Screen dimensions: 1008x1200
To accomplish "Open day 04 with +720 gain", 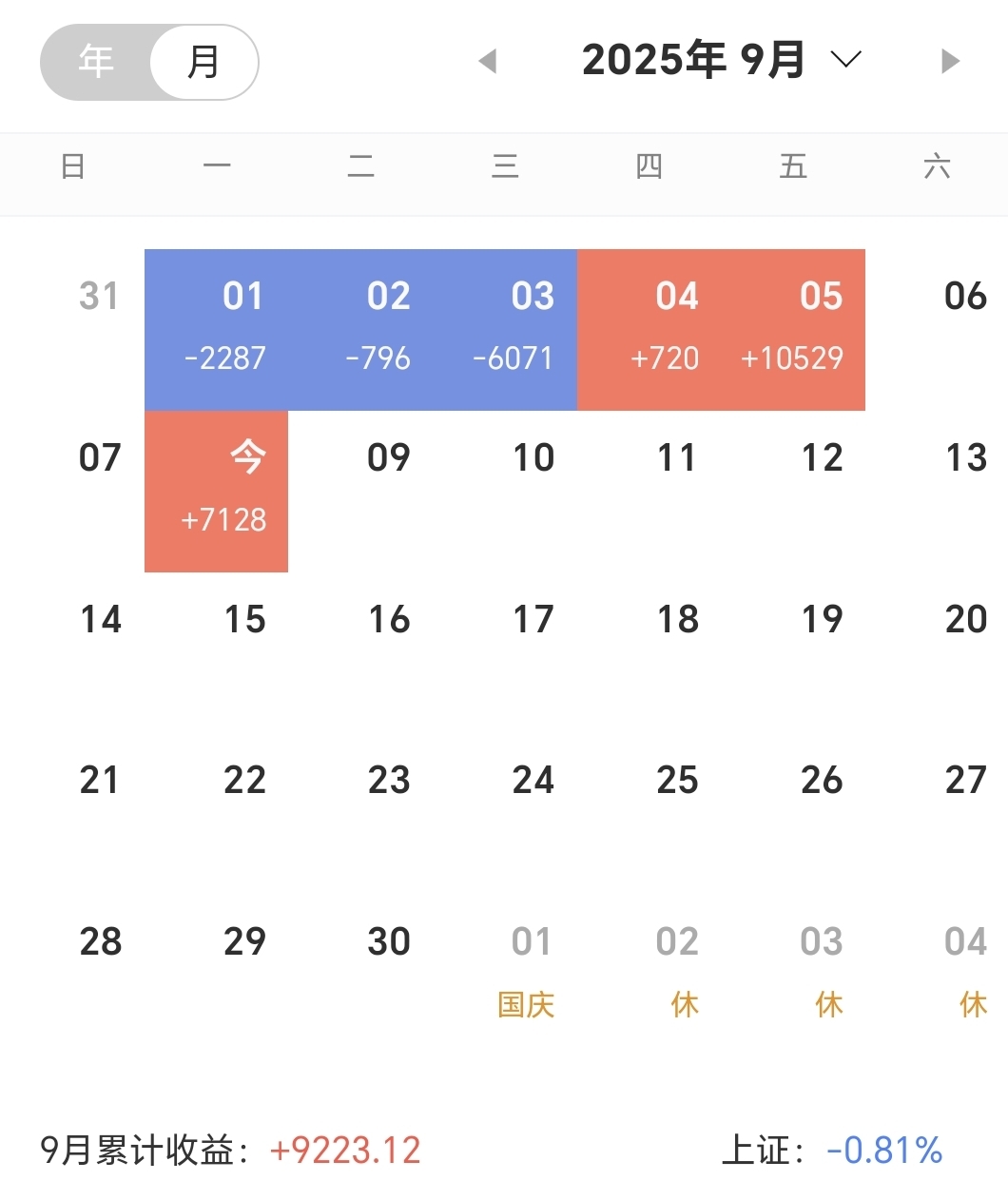I will tap(649, 330).
